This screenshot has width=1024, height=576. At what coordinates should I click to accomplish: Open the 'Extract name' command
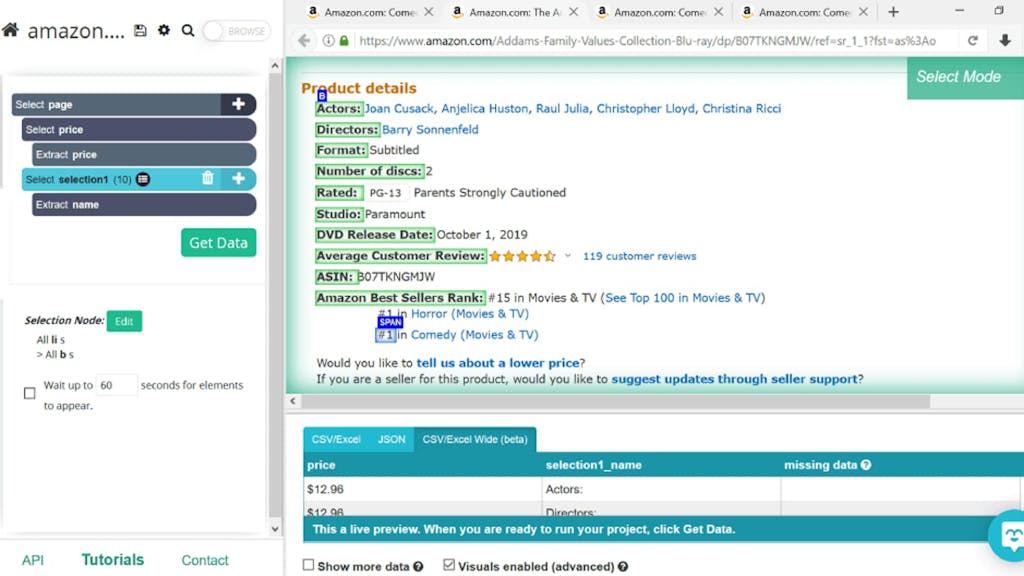click(x=144, y=204)
